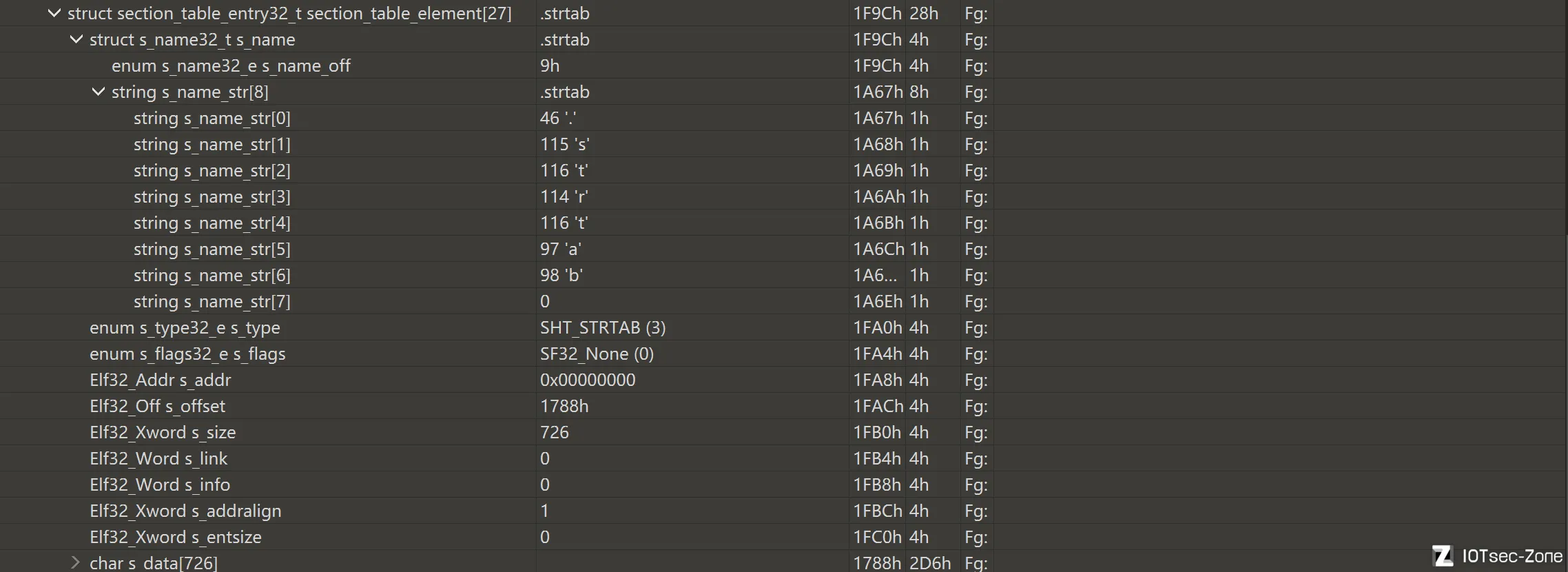The width and height of the screenshot is (1568, 572).
Task: Click the s_size value 726
Action: (555, 432)
